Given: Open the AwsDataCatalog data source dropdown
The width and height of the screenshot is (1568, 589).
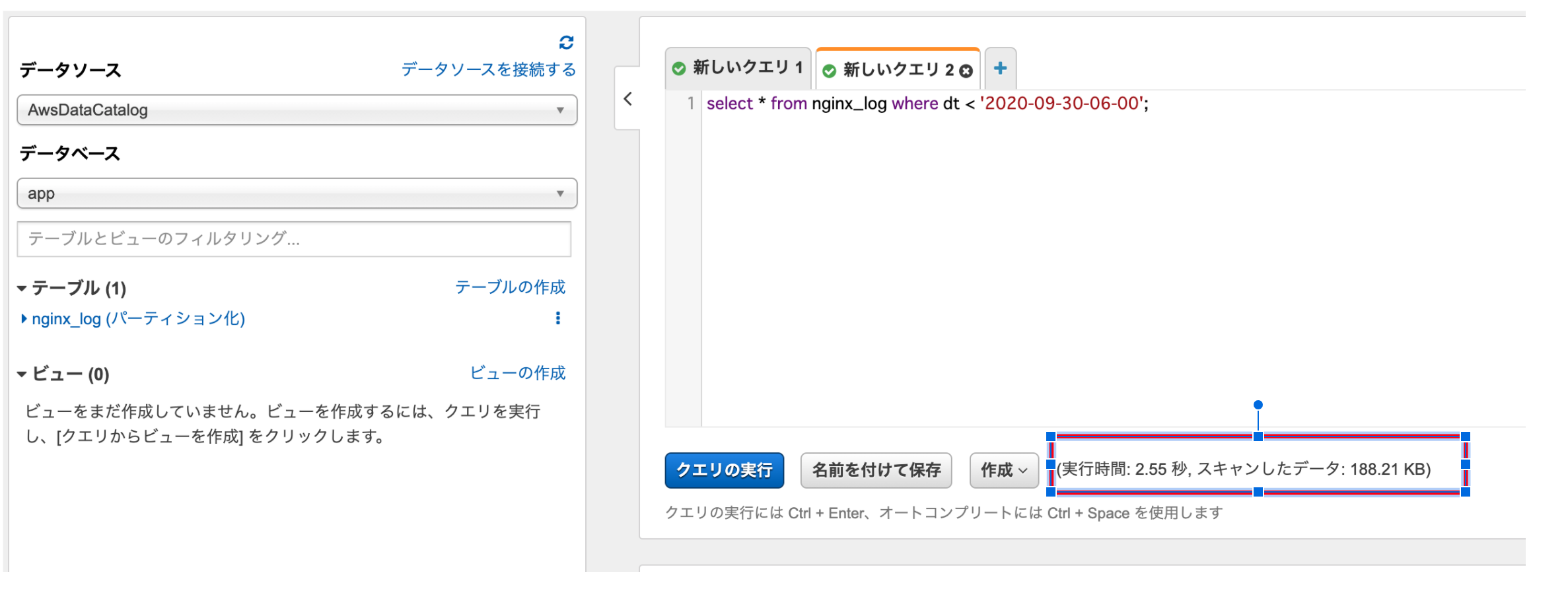Looking at the screenshot, I should point(297,110).
